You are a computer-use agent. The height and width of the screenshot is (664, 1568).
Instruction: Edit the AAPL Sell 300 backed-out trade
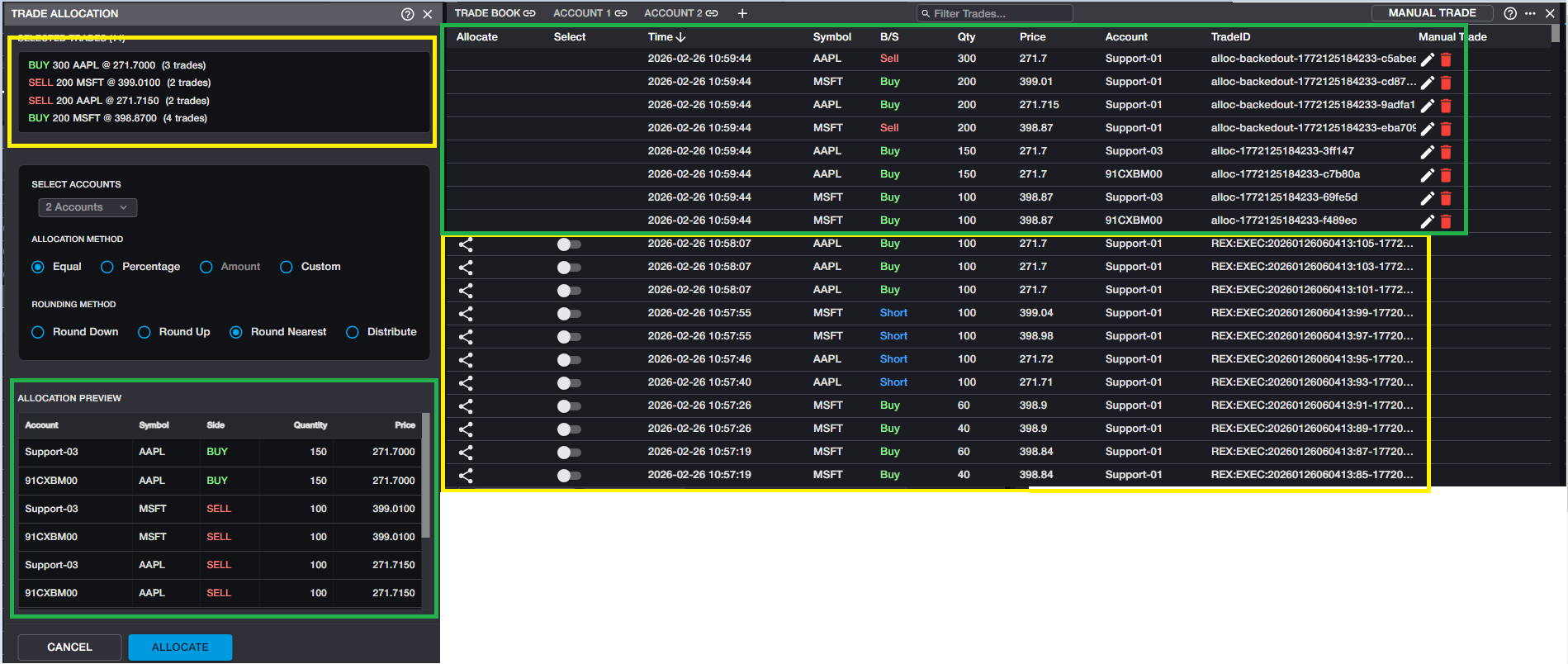pos(1426,59)
